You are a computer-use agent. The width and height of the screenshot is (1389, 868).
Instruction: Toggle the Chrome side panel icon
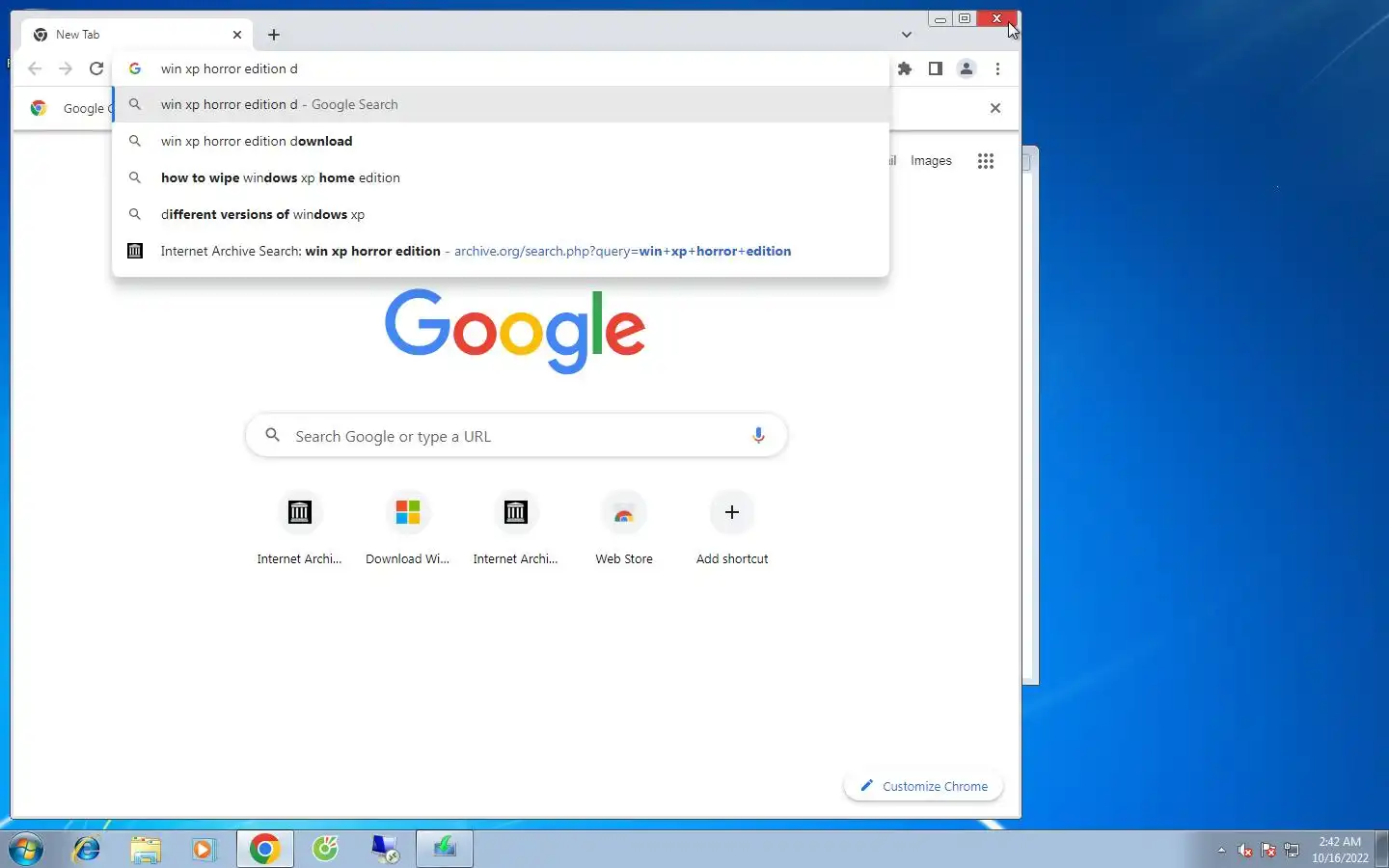pyautogui.click(x=936, y=68)
